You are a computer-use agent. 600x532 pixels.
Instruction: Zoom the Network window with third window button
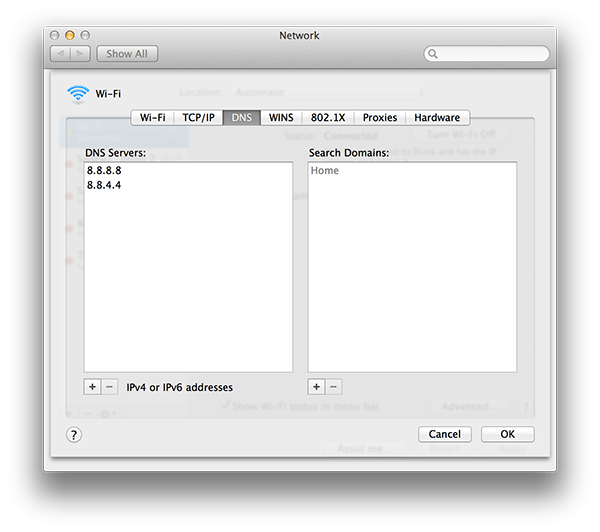(x=85, y=36)
